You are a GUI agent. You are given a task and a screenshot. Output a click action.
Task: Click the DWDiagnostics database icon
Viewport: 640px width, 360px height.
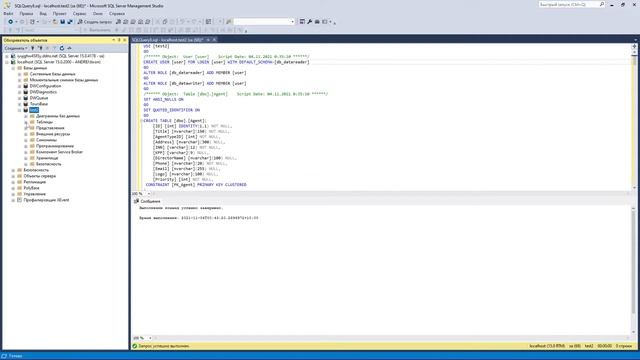[x=26, y=92]
